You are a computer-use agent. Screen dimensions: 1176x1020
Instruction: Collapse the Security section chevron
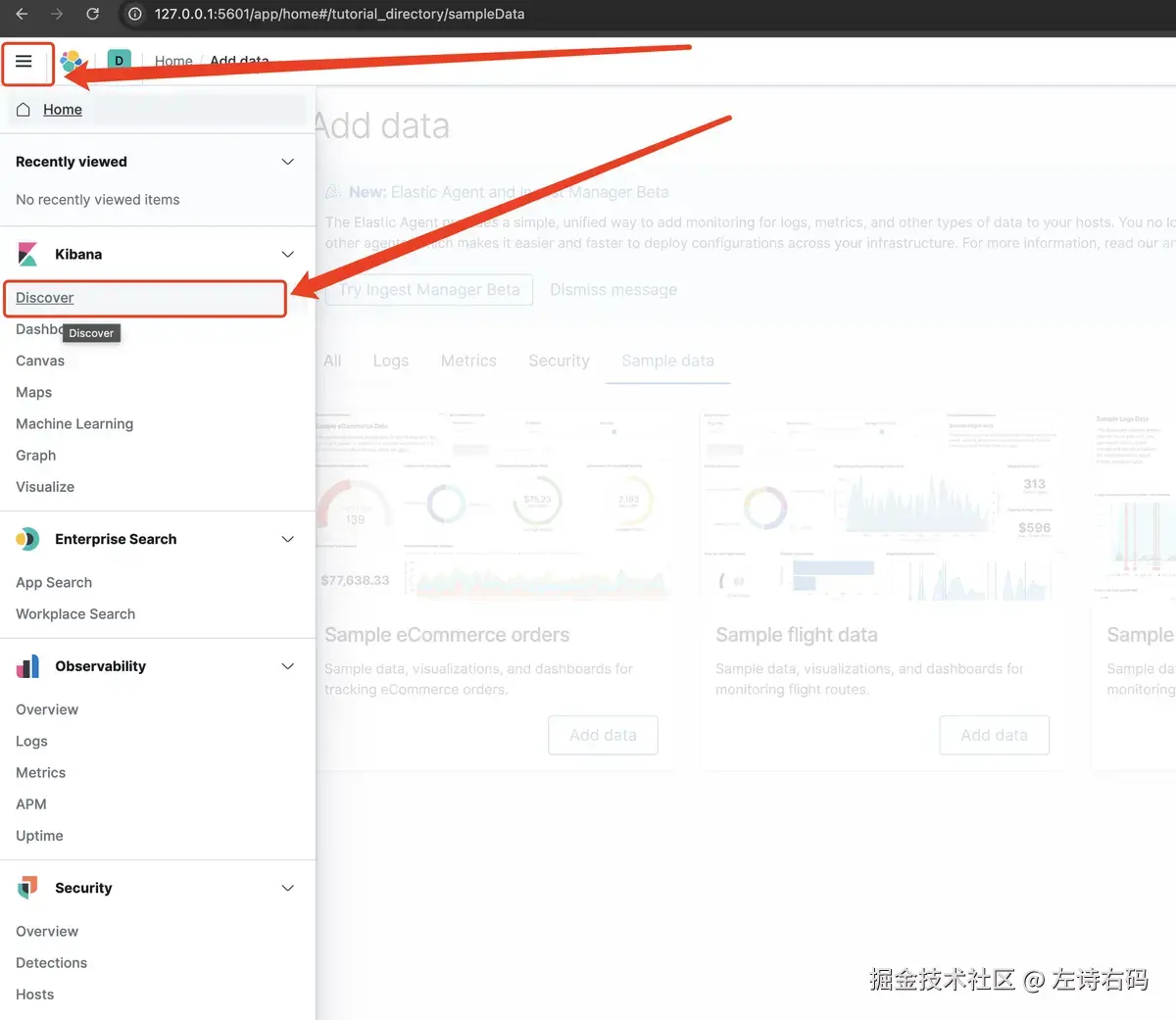(x=288, y=888)
